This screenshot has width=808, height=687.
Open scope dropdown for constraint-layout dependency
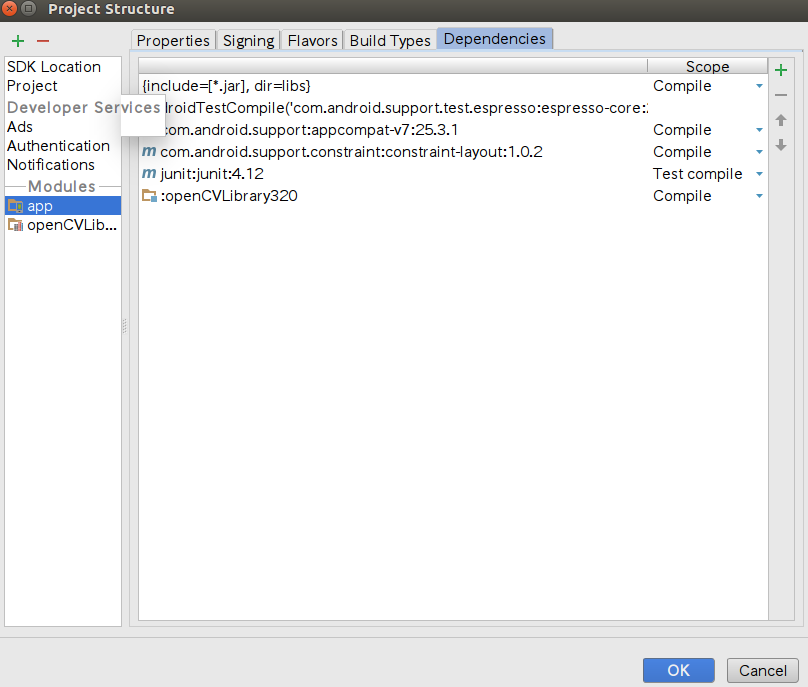coord(759,152)
